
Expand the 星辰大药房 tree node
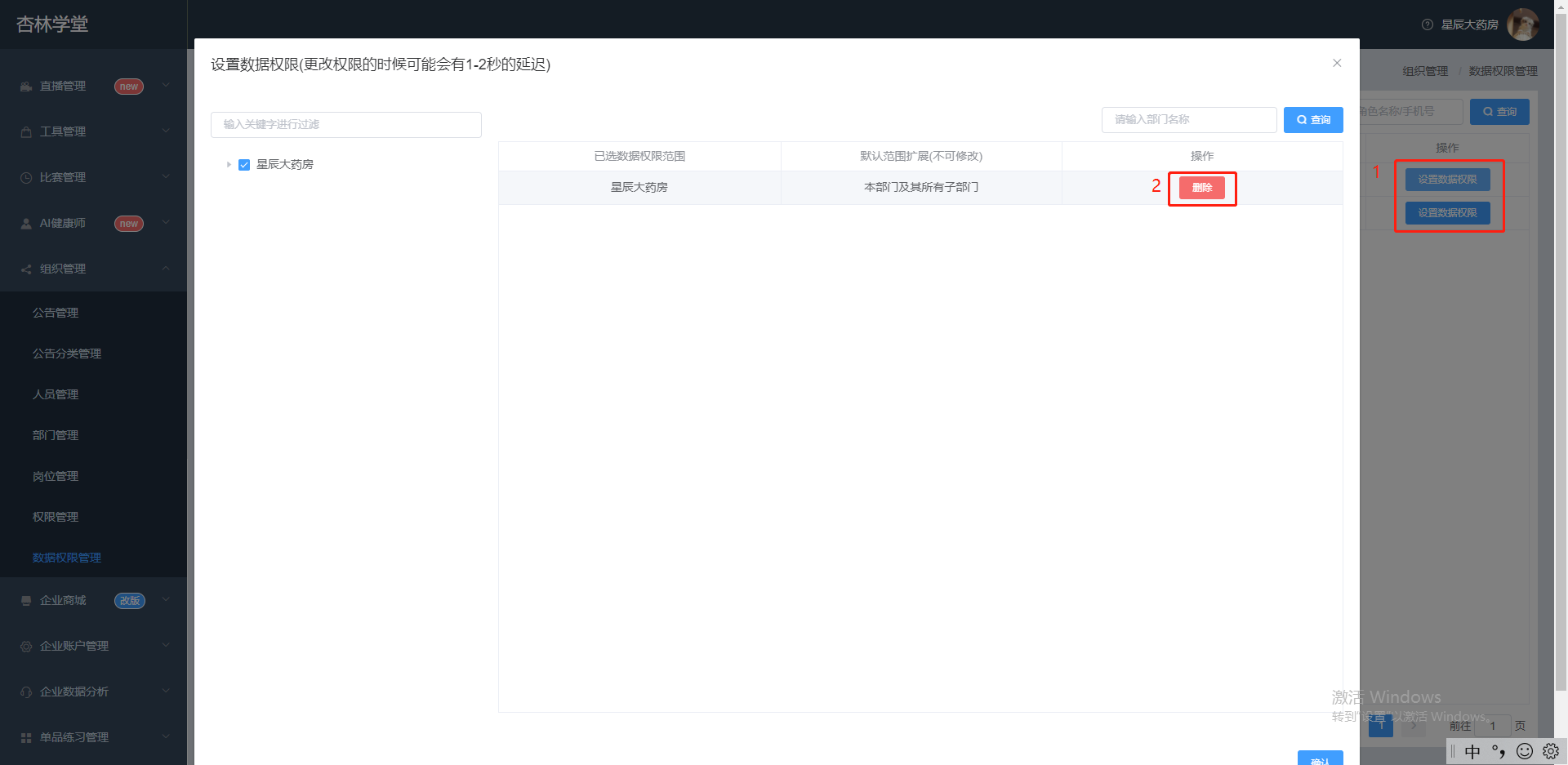coord(229,165)
